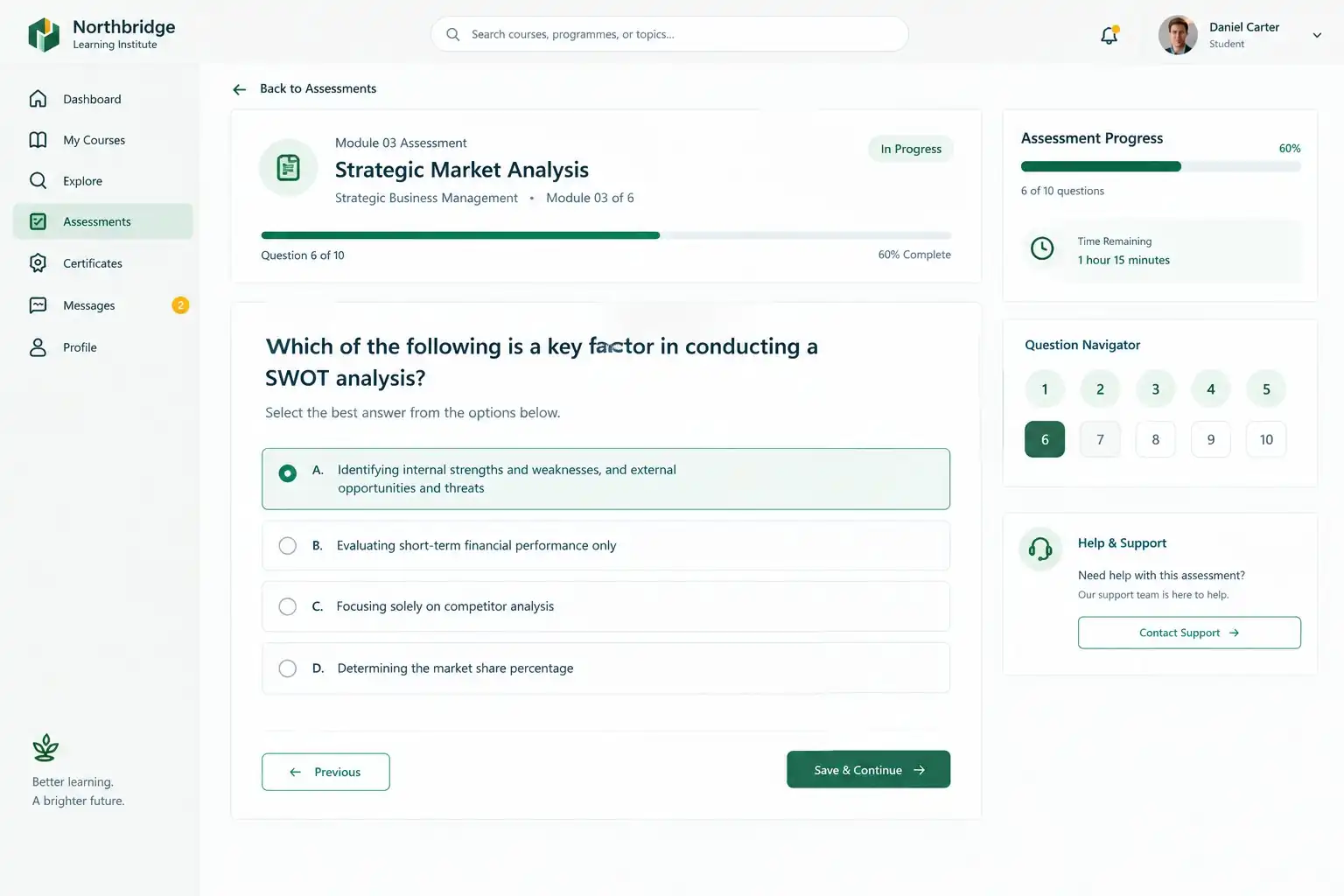Open the Dashboard menu item
The image size is (1344, 896).
[x=103, y=99]
